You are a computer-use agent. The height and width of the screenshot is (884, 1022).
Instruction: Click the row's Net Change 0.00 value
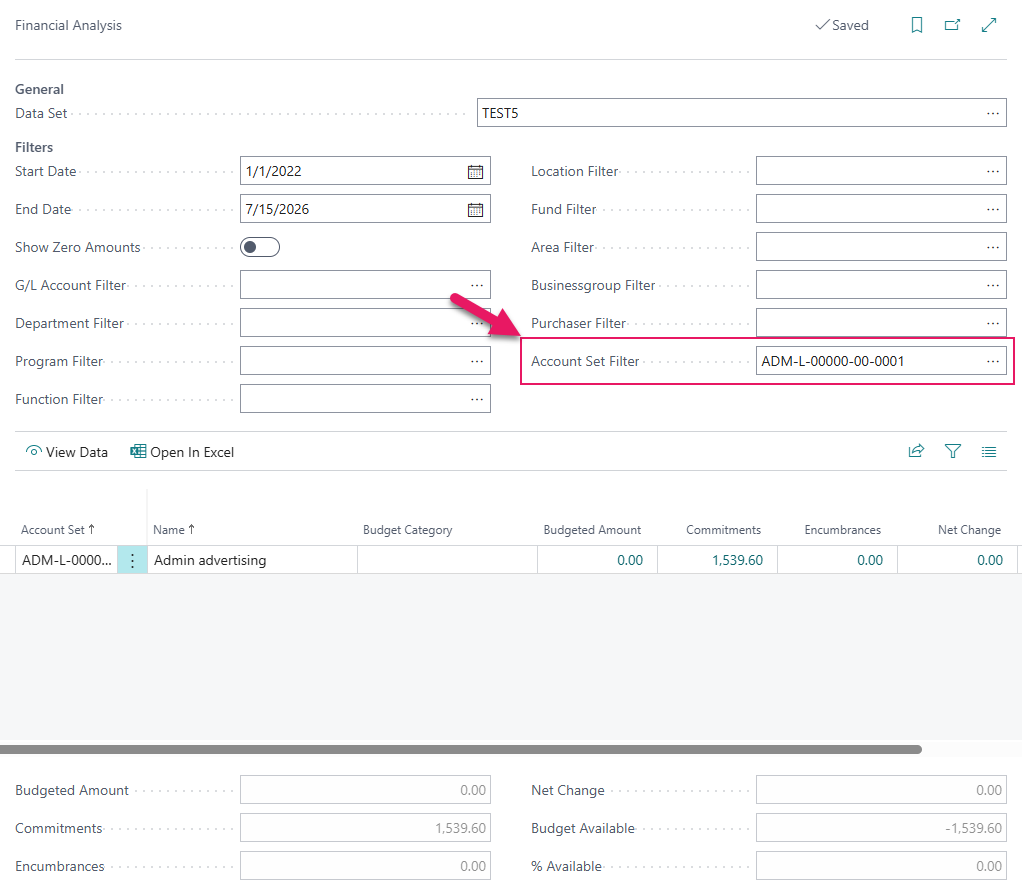click(989, 560)
